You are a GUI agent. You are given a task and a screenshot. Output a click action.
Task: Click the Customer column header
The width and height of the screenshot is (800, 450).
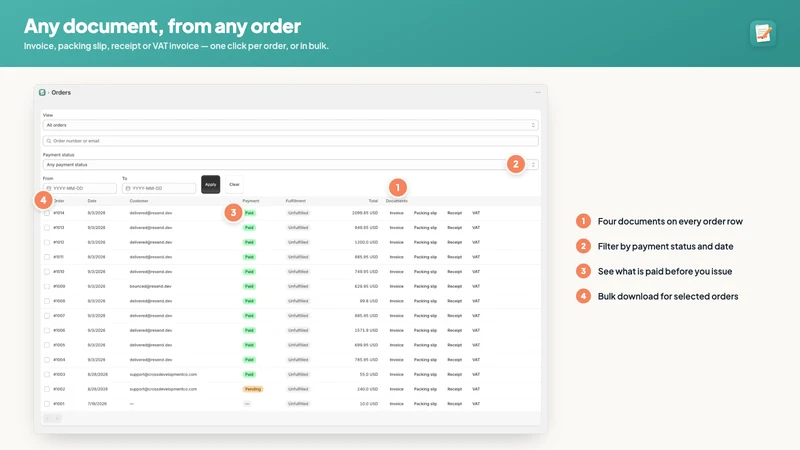click(x=139, y=201)
